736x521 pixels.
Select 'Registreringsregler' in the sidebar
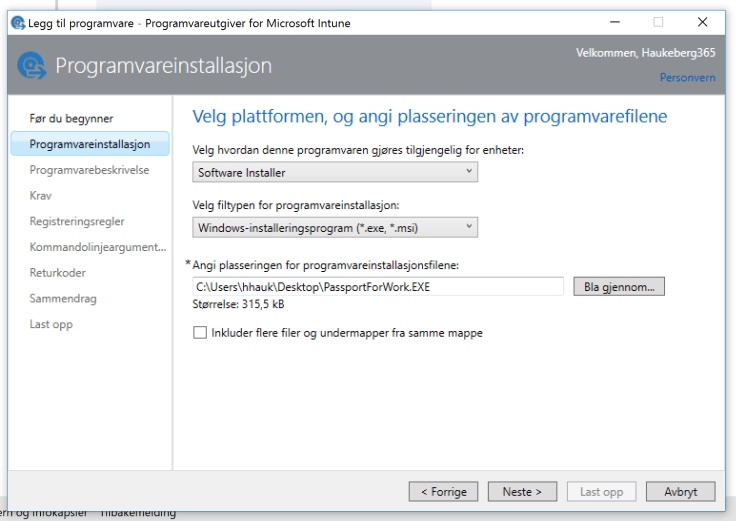[x=77, y=221]
